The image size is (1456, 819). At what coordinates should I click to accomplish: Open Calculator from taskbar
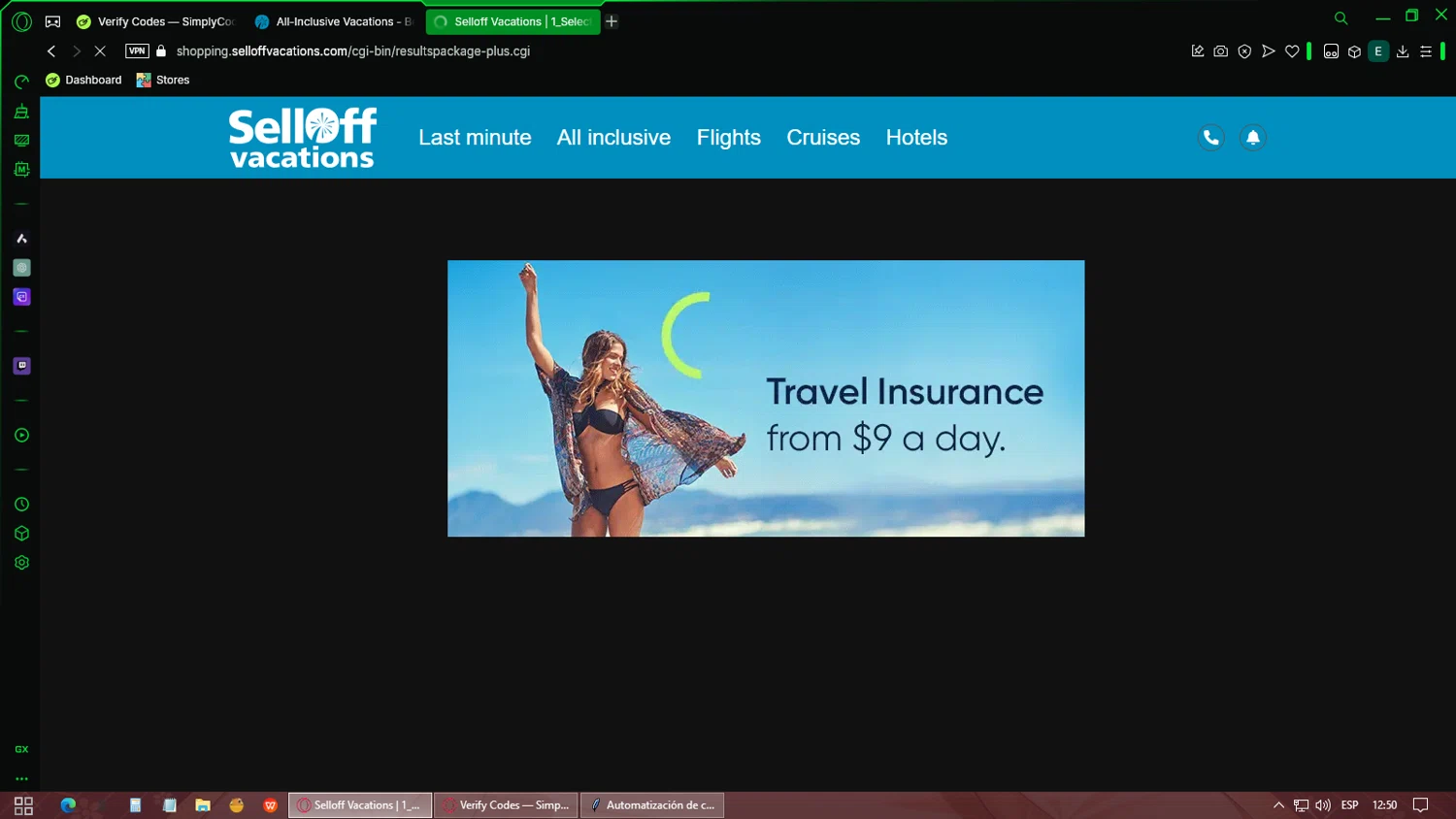pyautogui.click(x=135, y=805)
